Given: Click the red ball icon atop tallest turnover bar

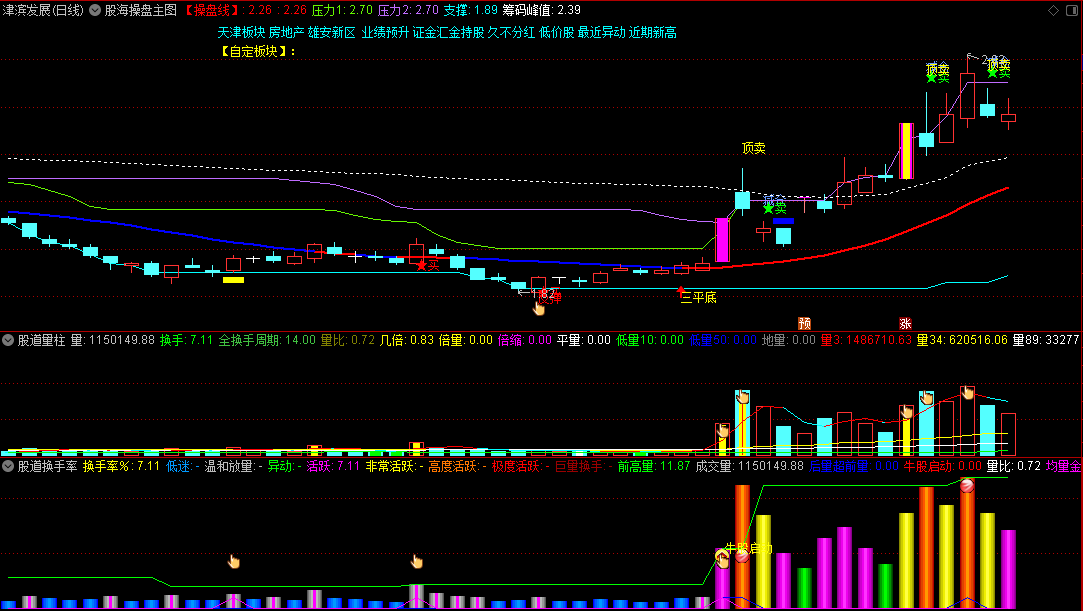Looking at the screenshot, I should [x=967, y=485].
